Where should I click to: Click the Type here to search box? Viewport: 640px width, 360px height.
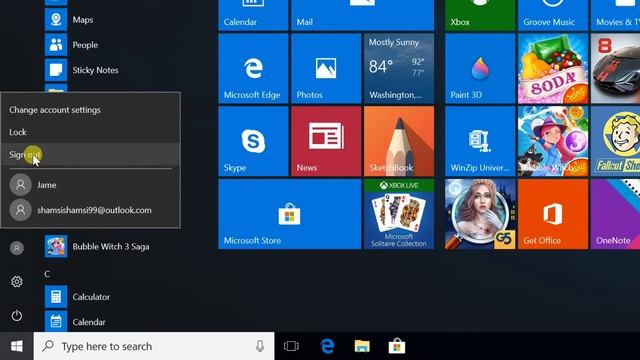(x=154, y=346)
